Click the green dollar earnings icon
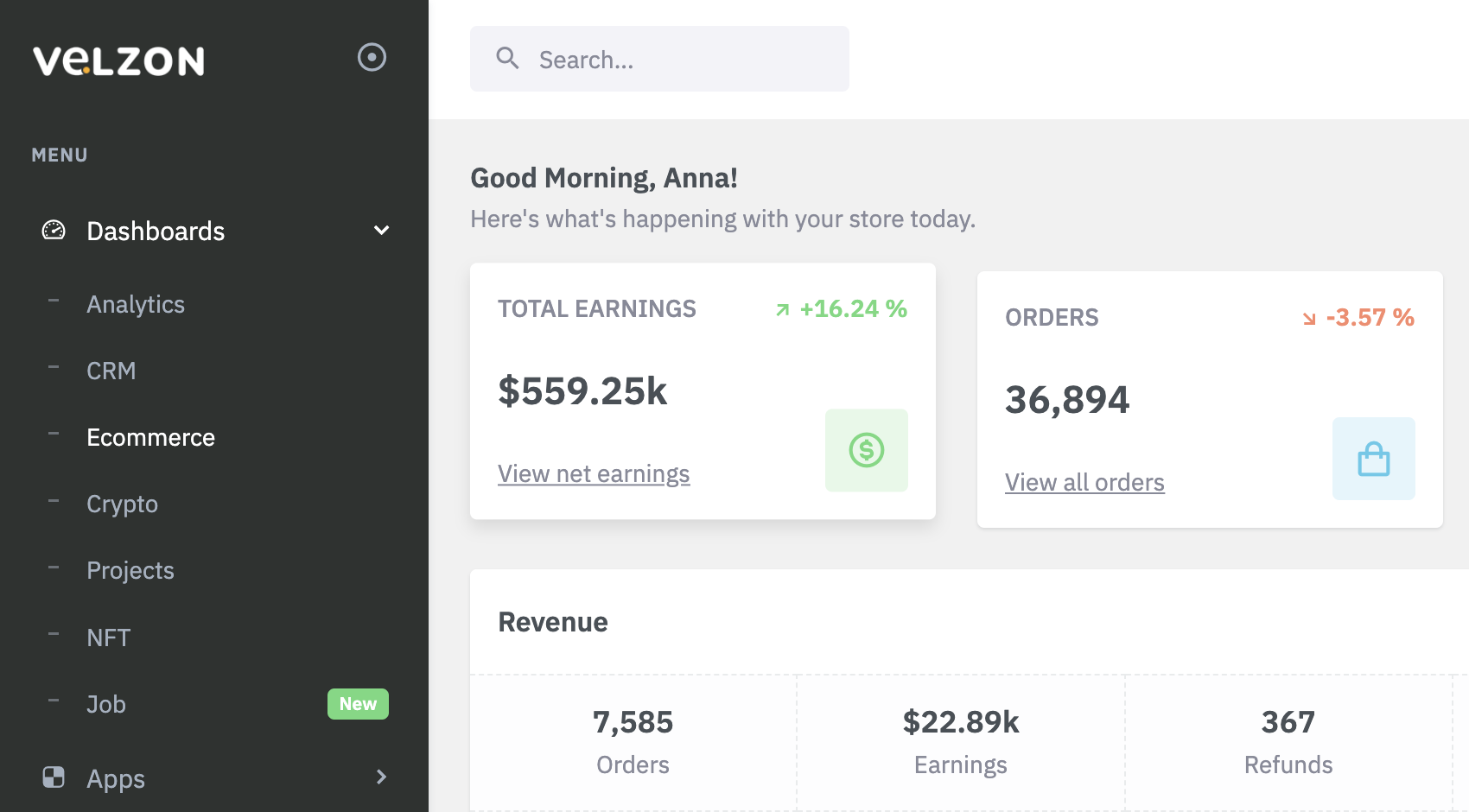Screen dimensions: 1469x812 (866, 450)
